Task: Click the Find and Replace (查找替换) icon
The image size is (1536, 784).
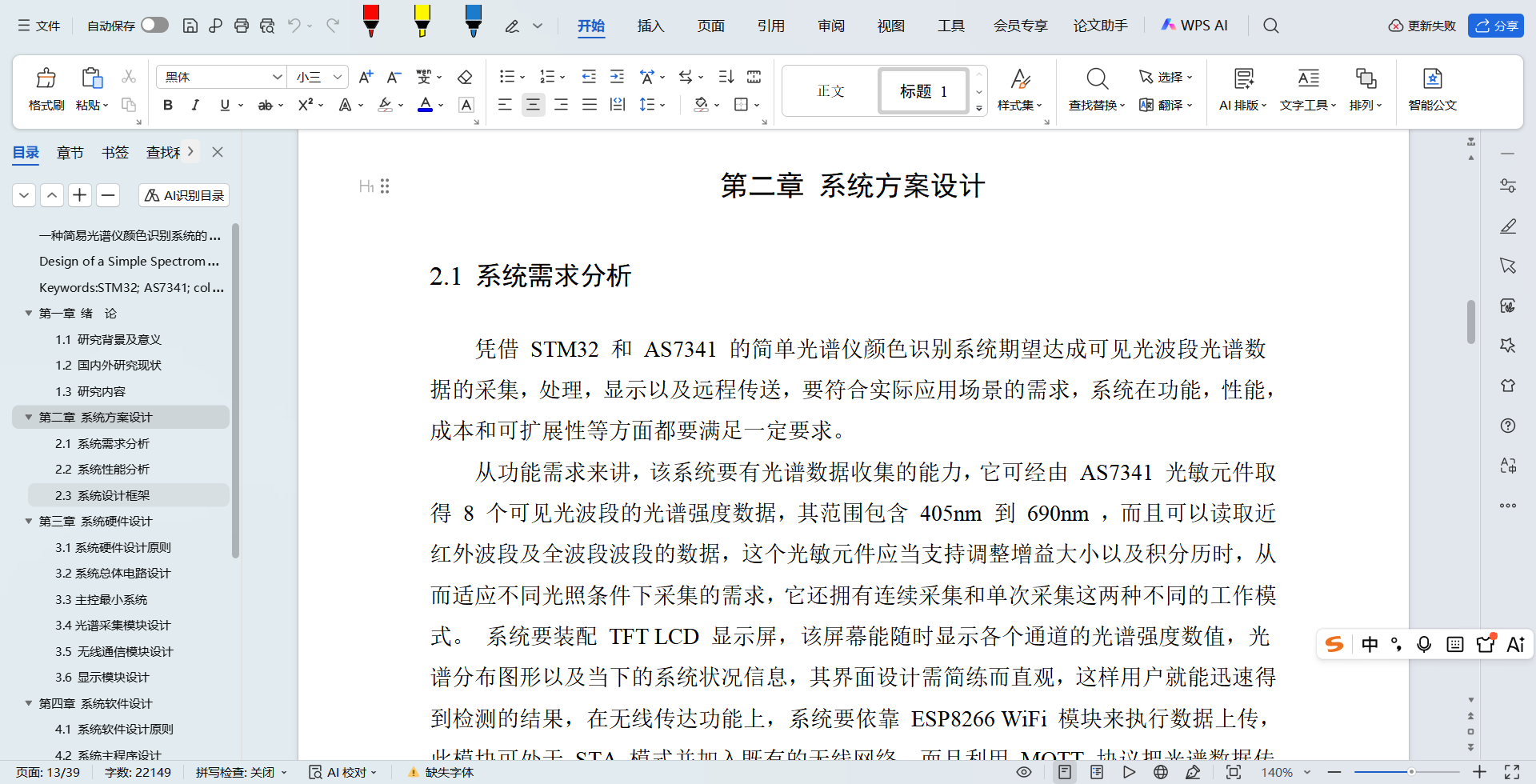Action: (x=1097, y=78)
